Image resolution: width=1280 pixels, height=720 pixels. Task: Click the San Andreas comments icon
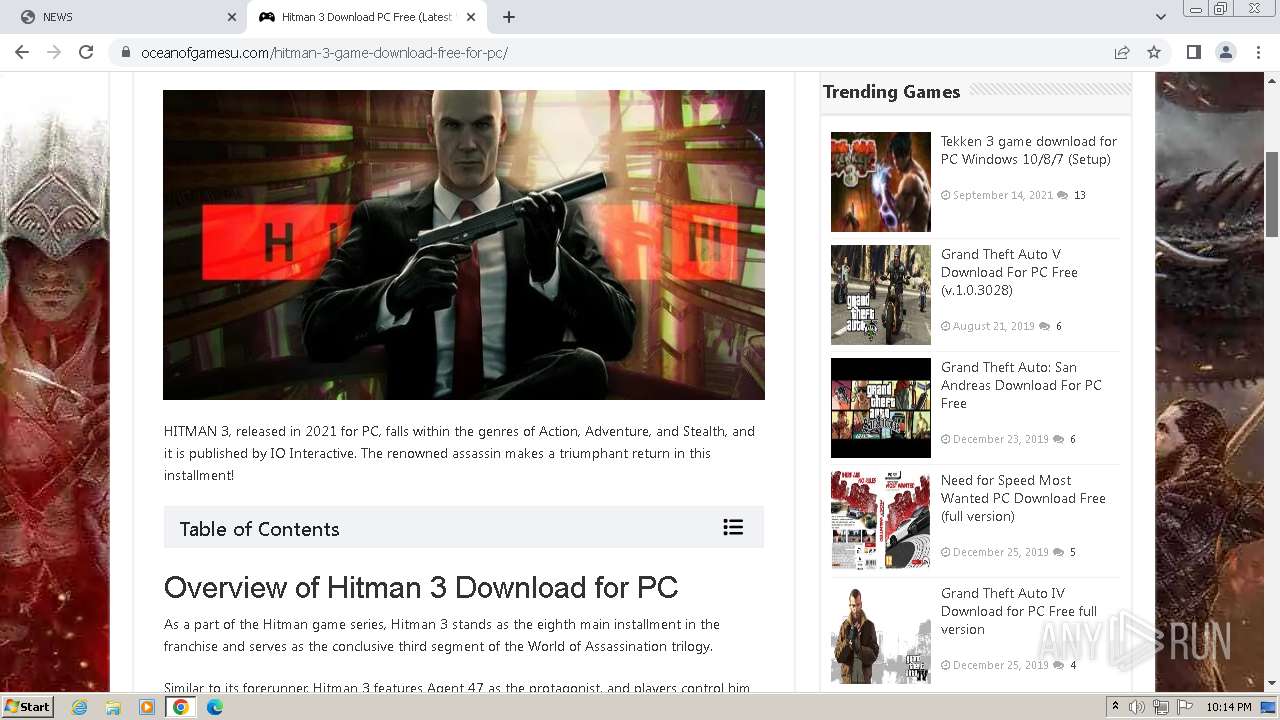click(1058, 439)
